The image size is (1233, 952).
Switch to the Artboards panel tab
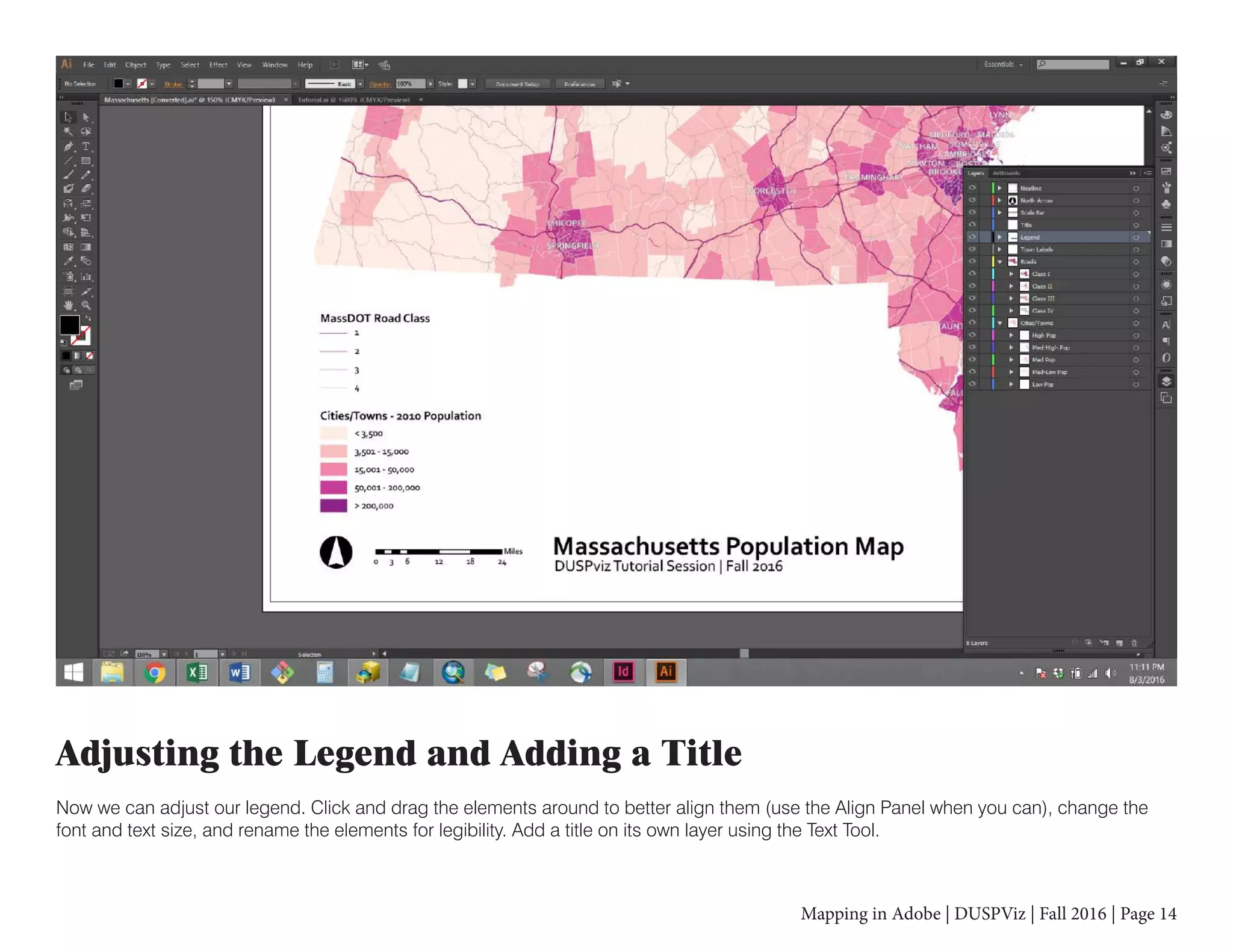1006,173
